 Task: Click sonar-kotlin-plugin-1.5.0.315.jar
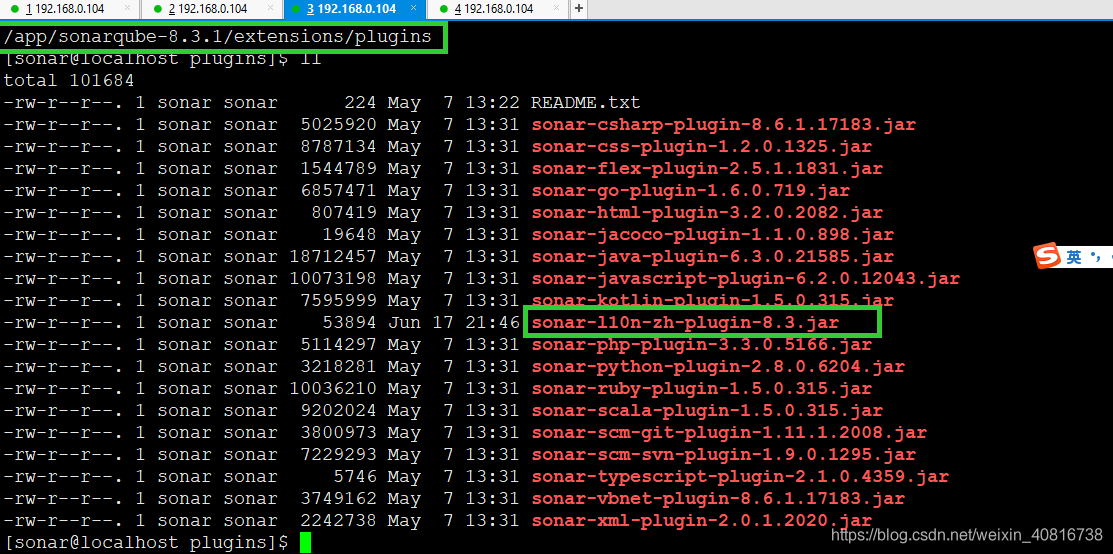coord(713,300)
